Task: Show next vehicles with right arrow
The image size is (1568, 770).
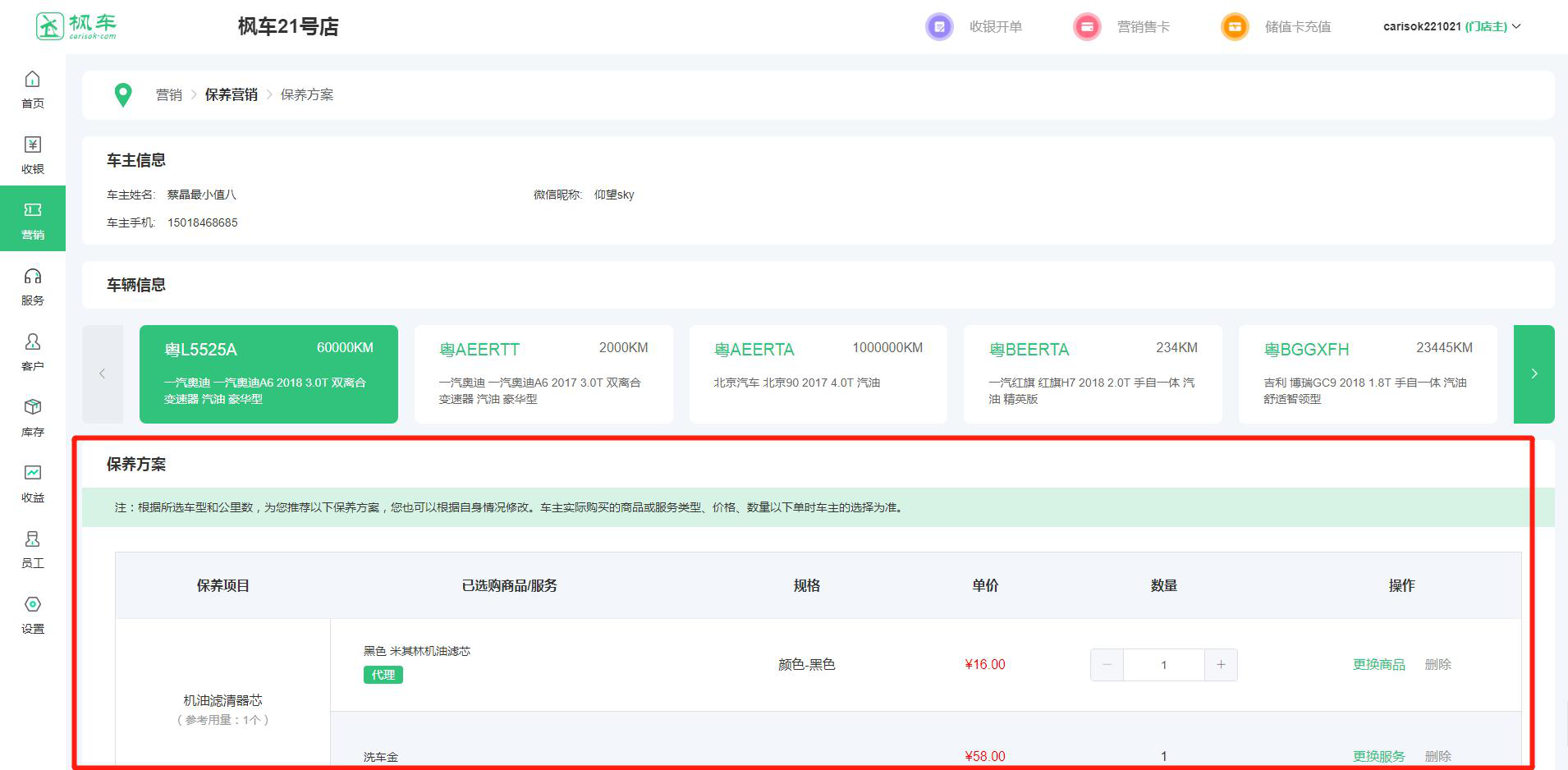Action: click(x=1534, y=374)
